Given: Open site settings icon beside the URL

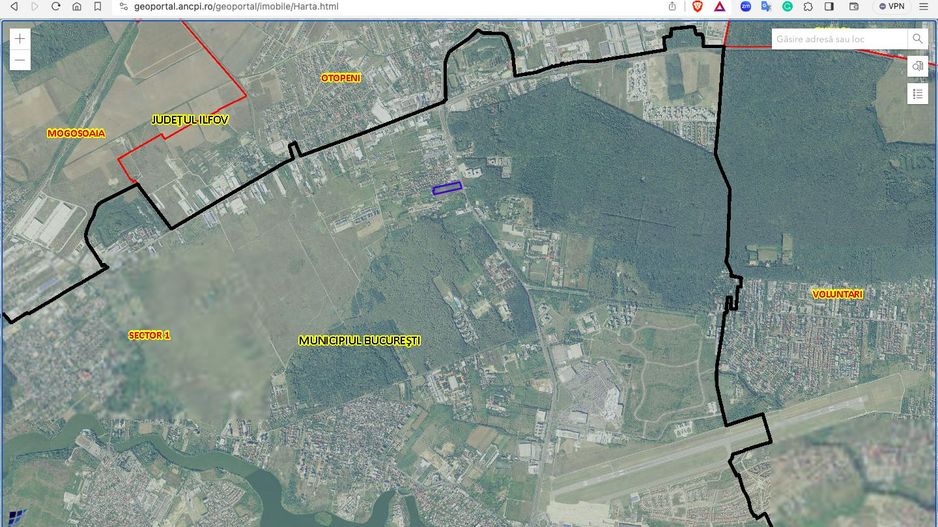Looking at the screenshot, I should click(123, 7).
